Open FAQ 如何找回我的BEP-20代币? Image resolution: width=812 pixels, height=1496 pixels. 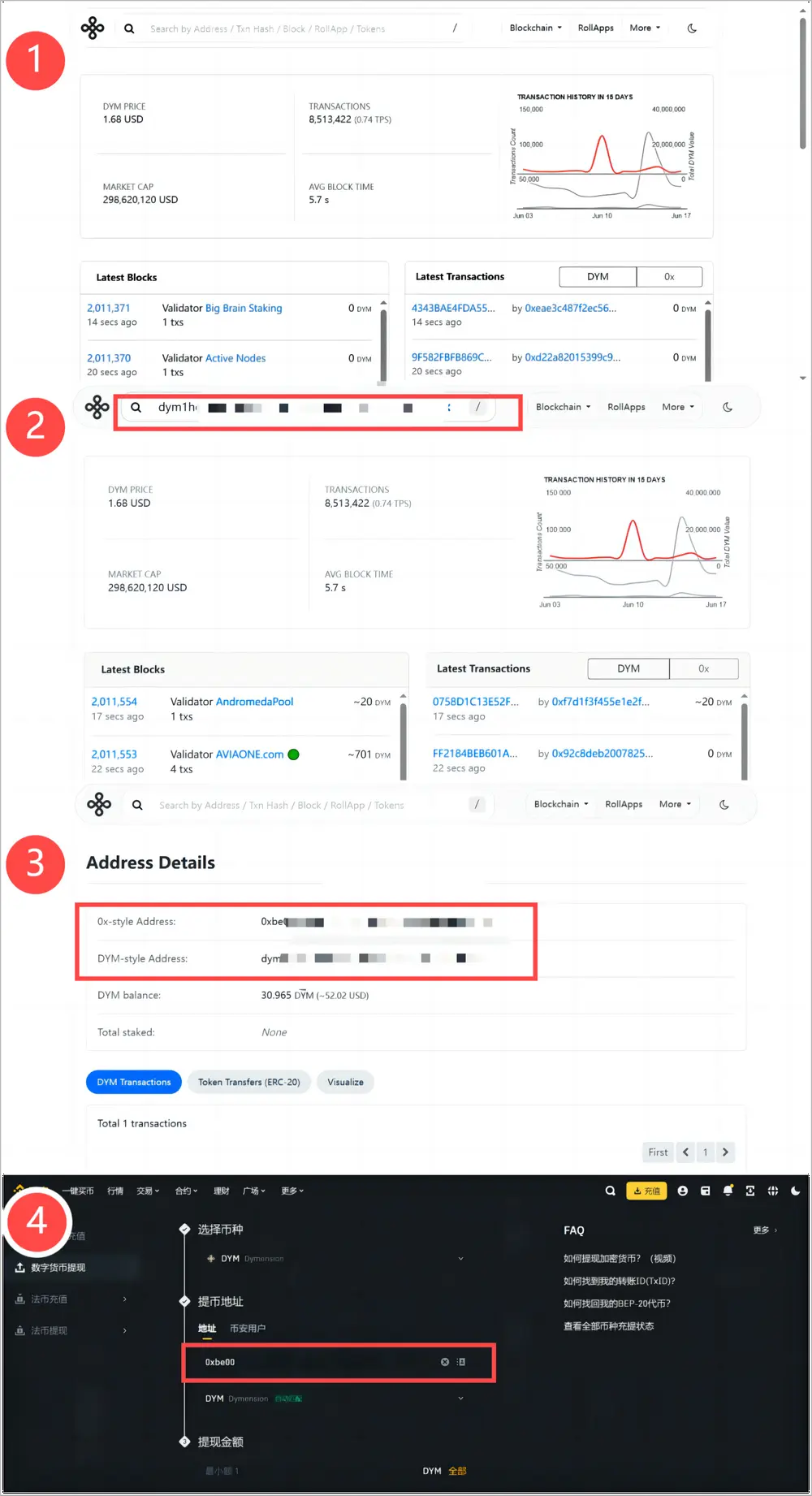pyautogui.click(x=617, y=1304)
